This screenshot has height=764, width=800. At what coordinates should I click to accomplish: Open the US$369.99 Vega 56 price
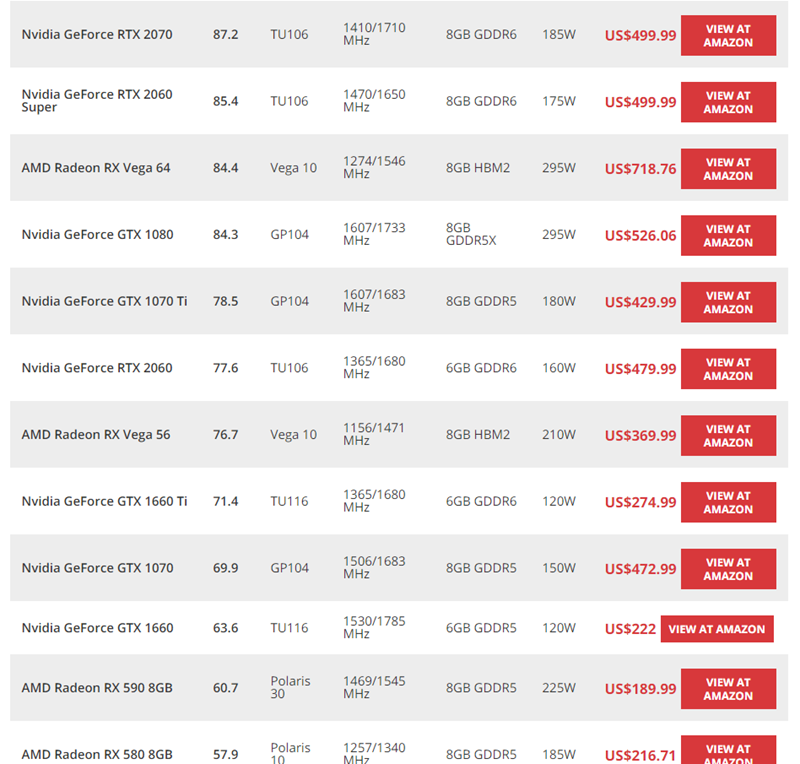pos(640,435)
